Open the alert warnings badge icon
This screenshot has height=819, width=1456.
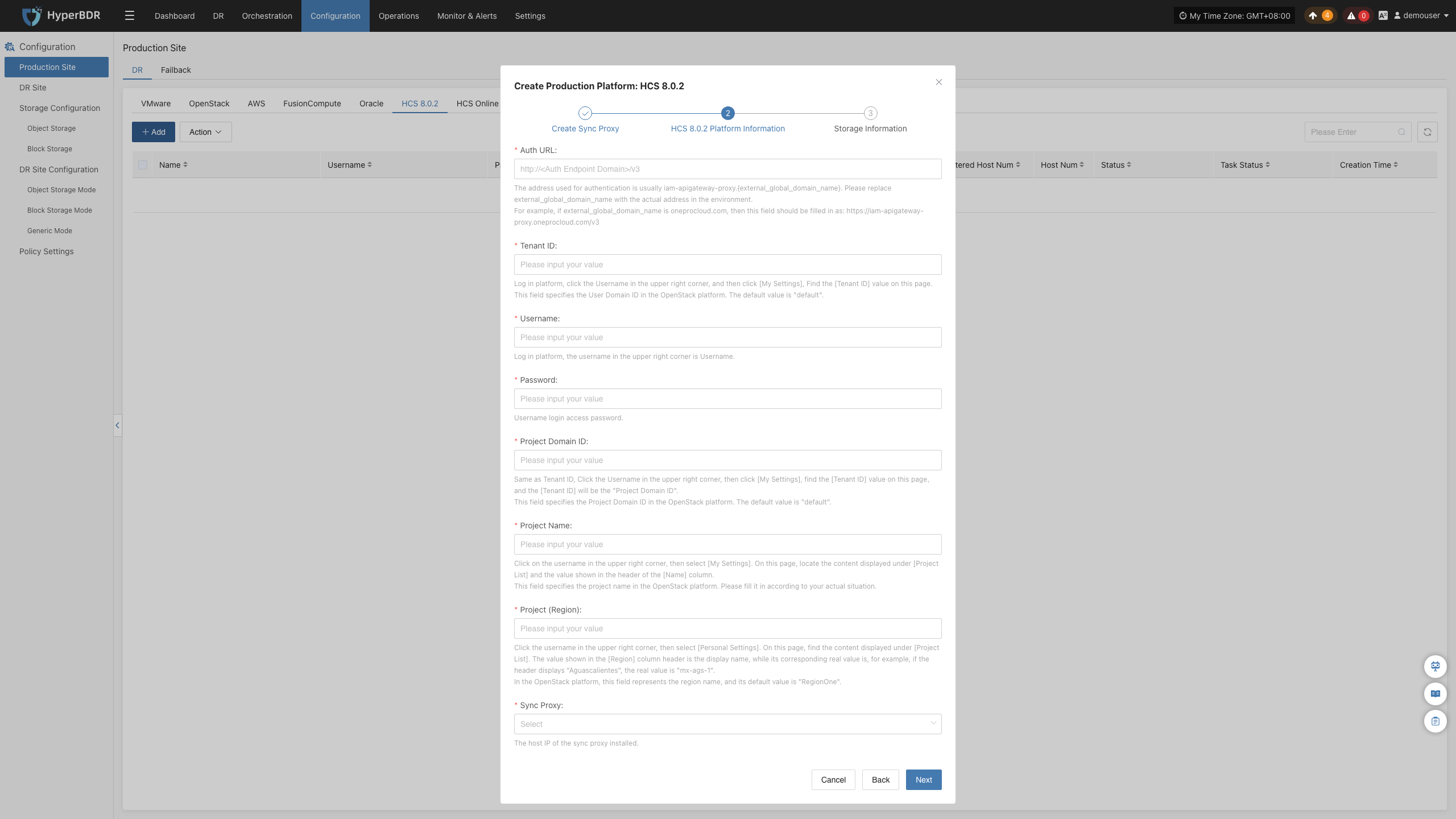1357,16
